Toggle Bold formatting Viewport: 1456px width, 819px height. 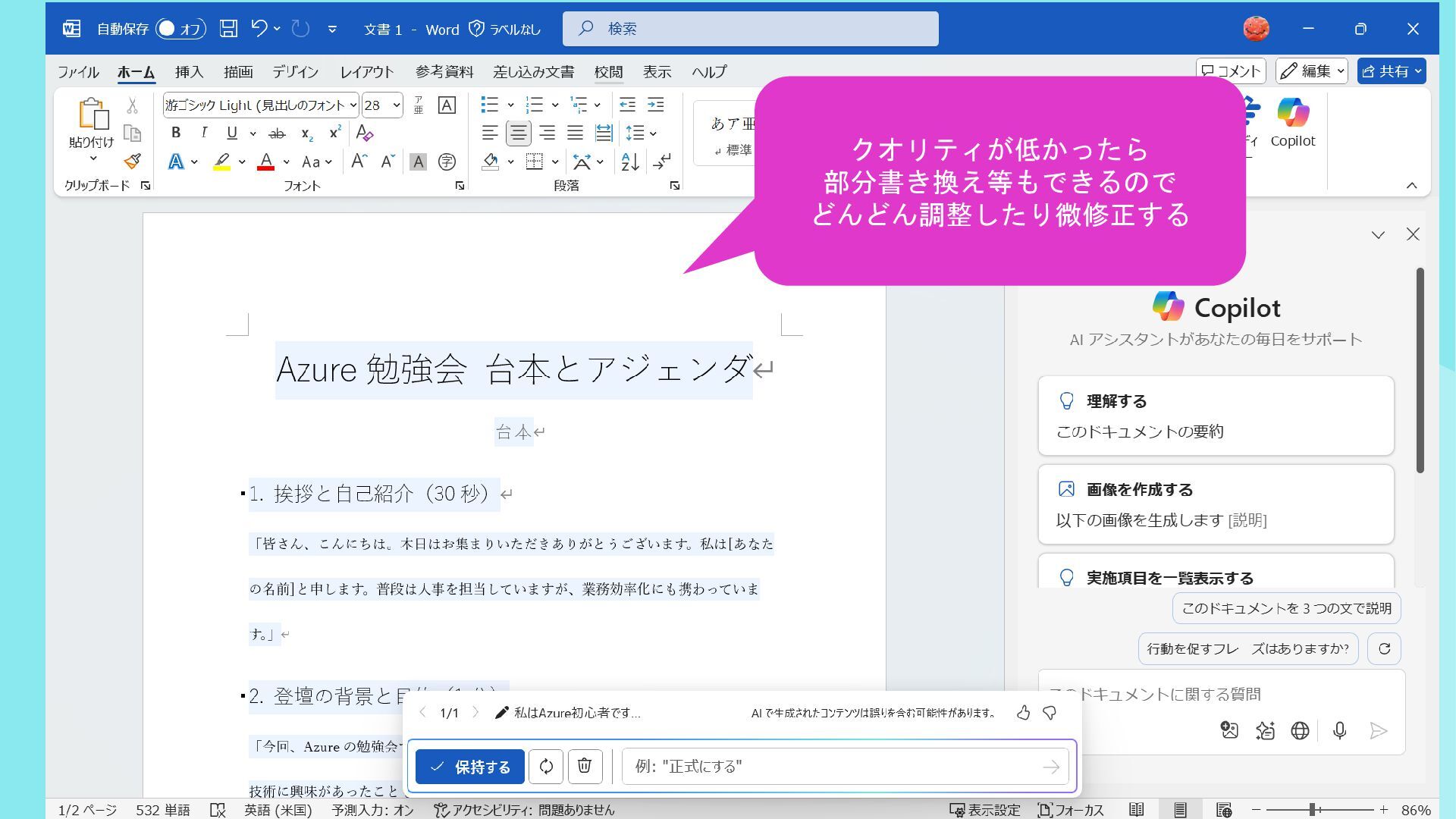176,133
